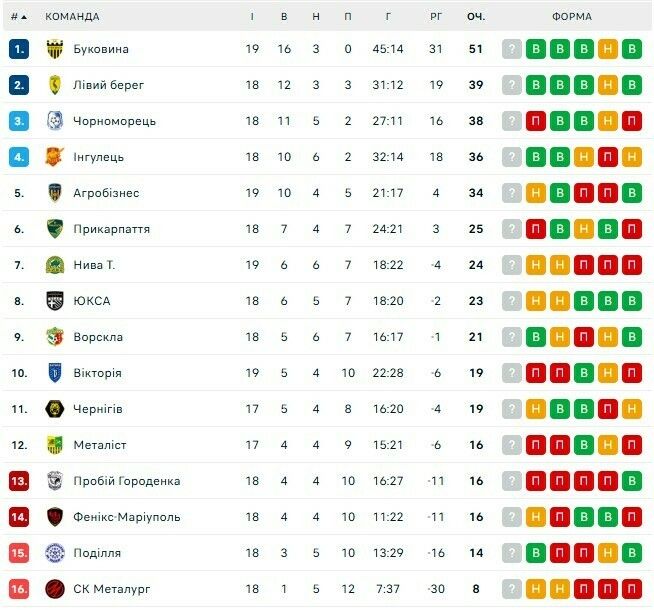Open Чорноморець team crest

[x=55, y=121]
